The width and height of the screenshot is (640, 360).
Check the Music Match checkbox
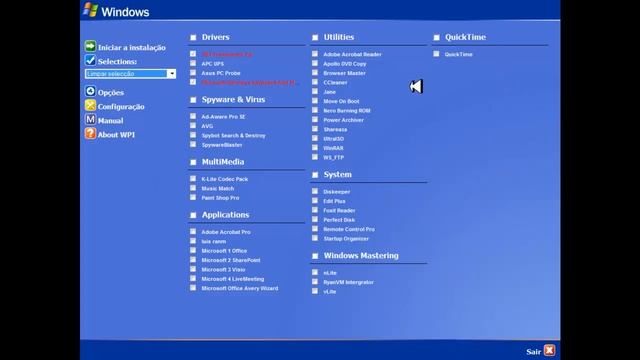pos(193,188)
